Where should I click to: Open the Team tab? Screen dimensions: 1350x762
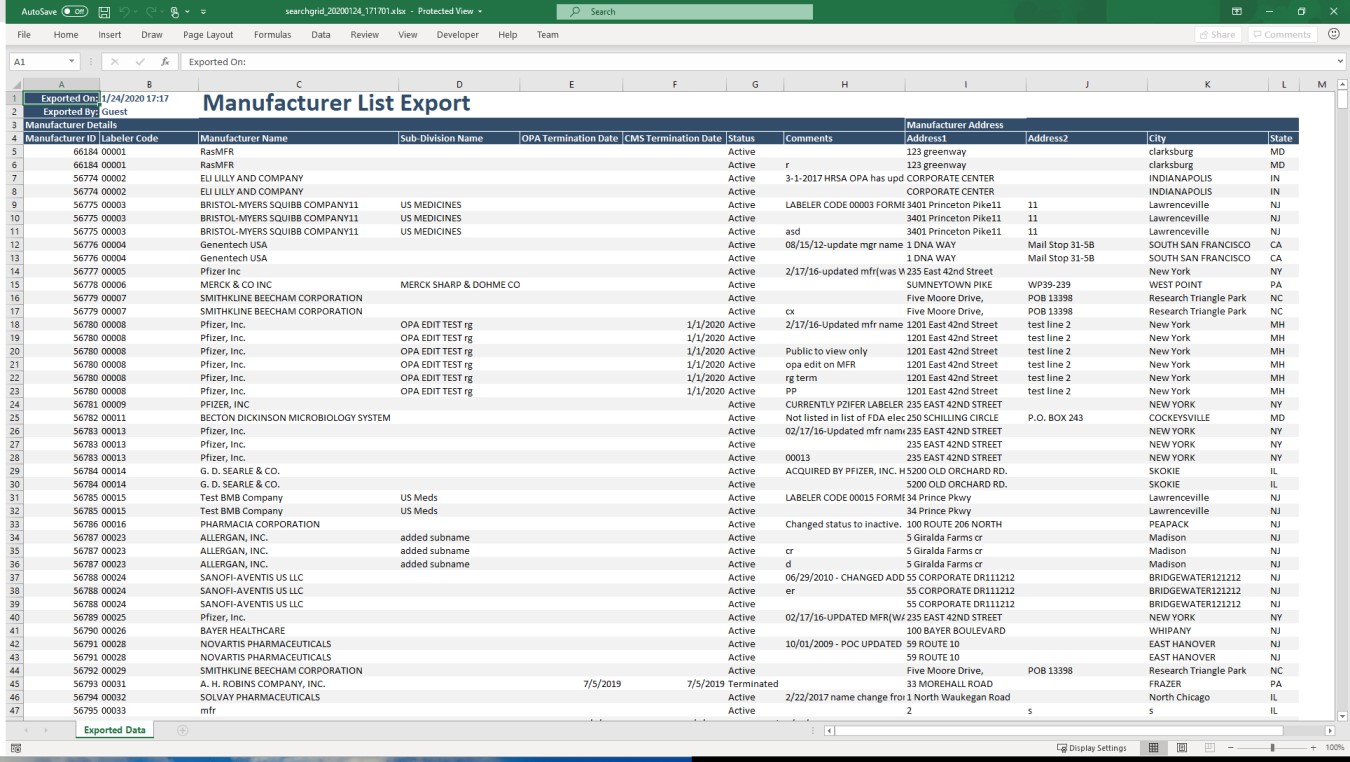(x=548, y=34)
